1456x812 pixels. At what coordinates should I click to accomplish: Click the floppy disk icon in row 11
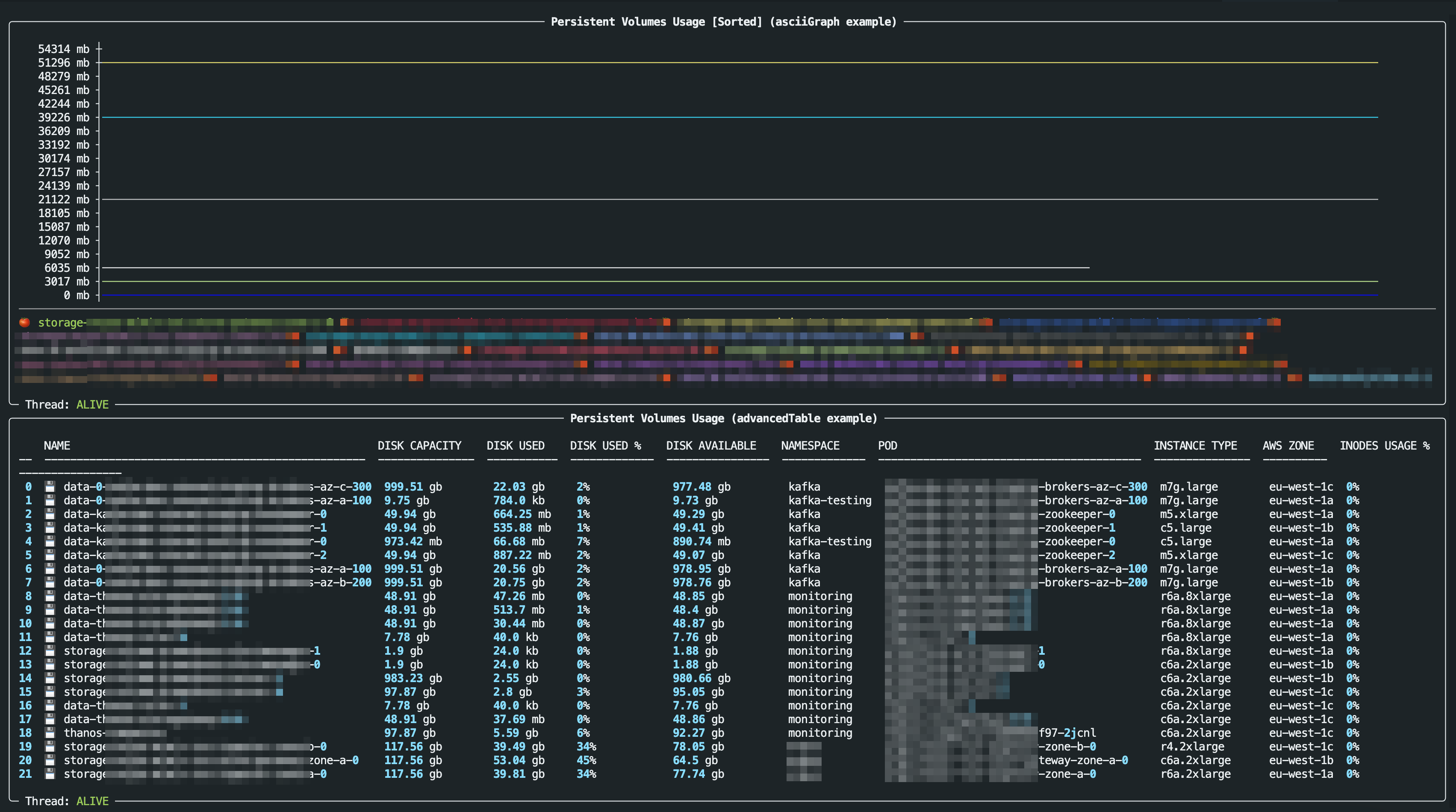coord(50,637)
